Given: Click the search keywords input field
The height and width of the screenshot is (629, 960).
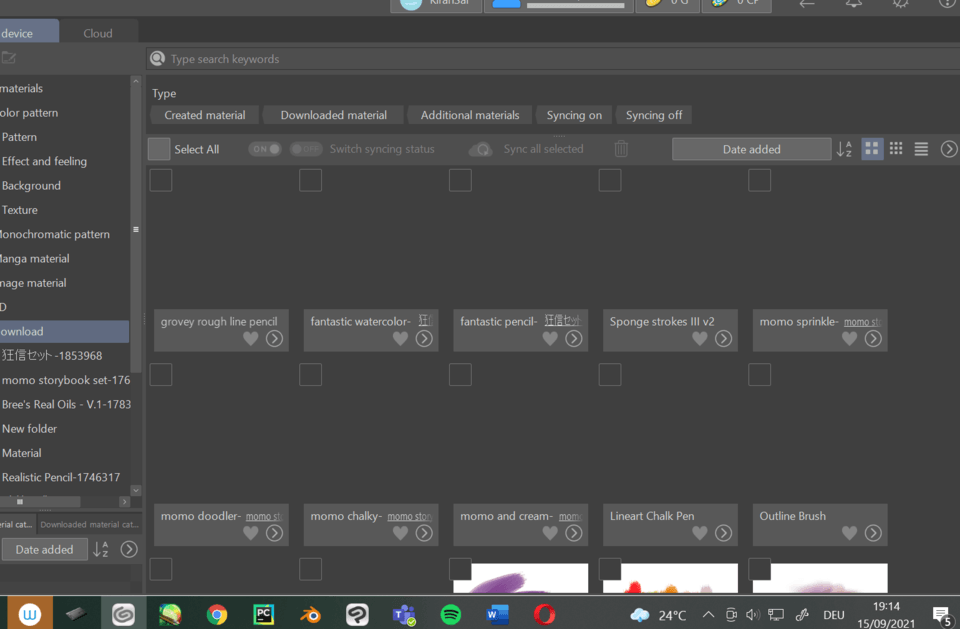Looking at the screenshot, I should [553, 59].
